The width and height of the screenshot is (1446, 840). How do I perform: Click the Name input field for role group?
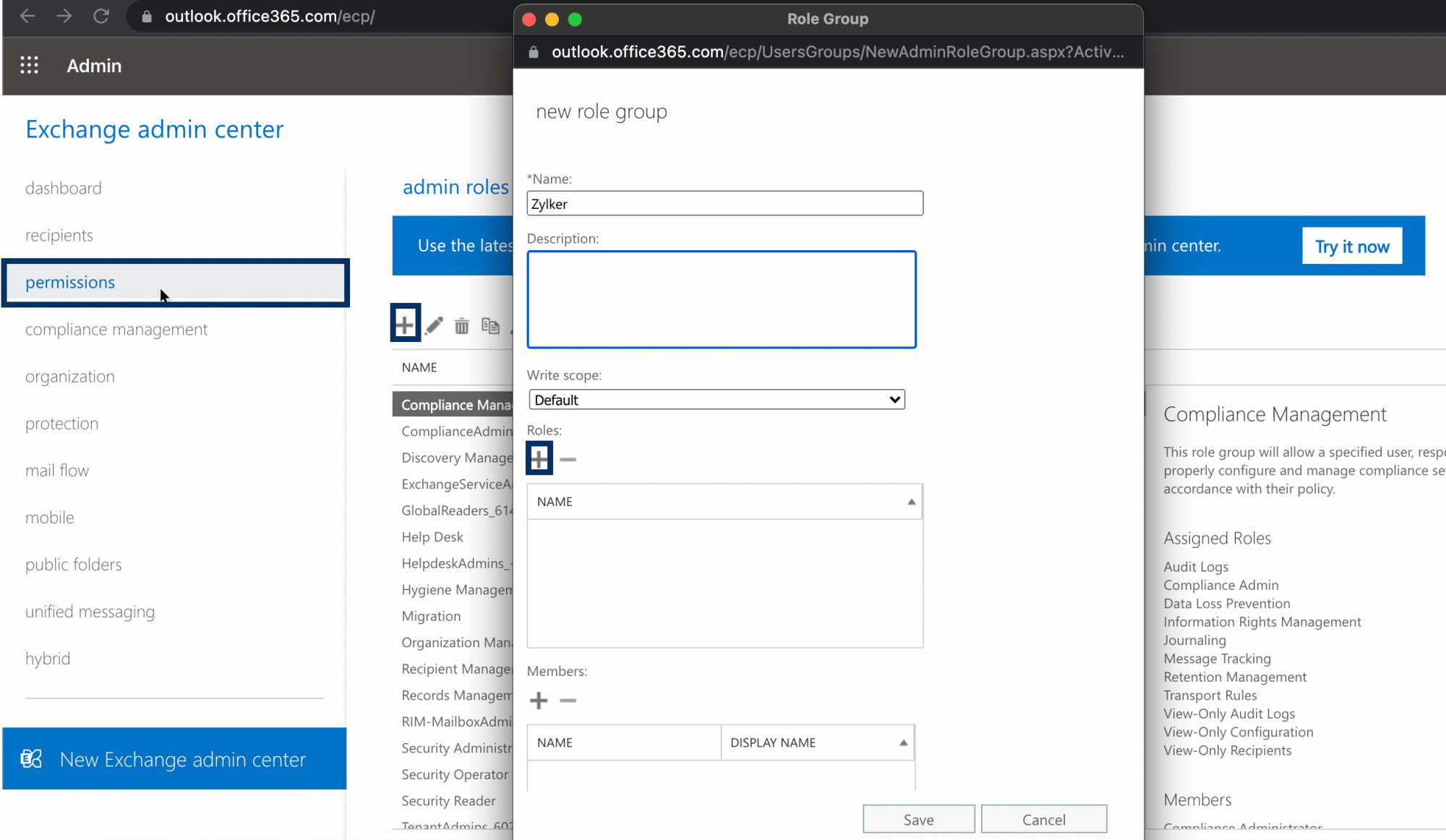pyautogui.click(x=725, y=203)
